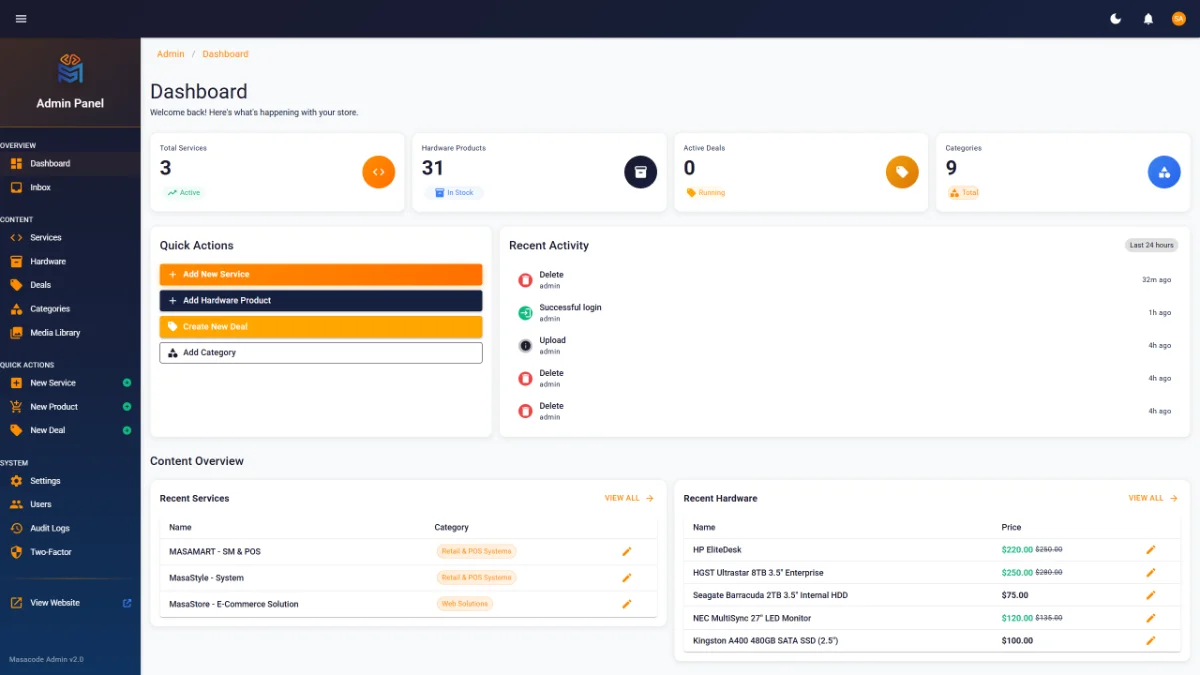
Task: Go to Dashboard in the sidebar
Action: [x=70, y=164]
